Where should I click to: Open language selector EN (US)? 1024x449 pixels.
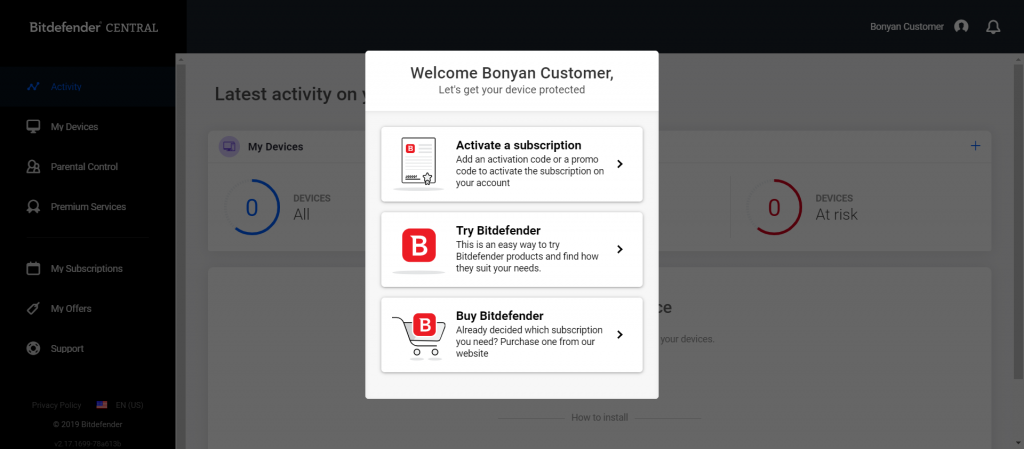point(129,405)
